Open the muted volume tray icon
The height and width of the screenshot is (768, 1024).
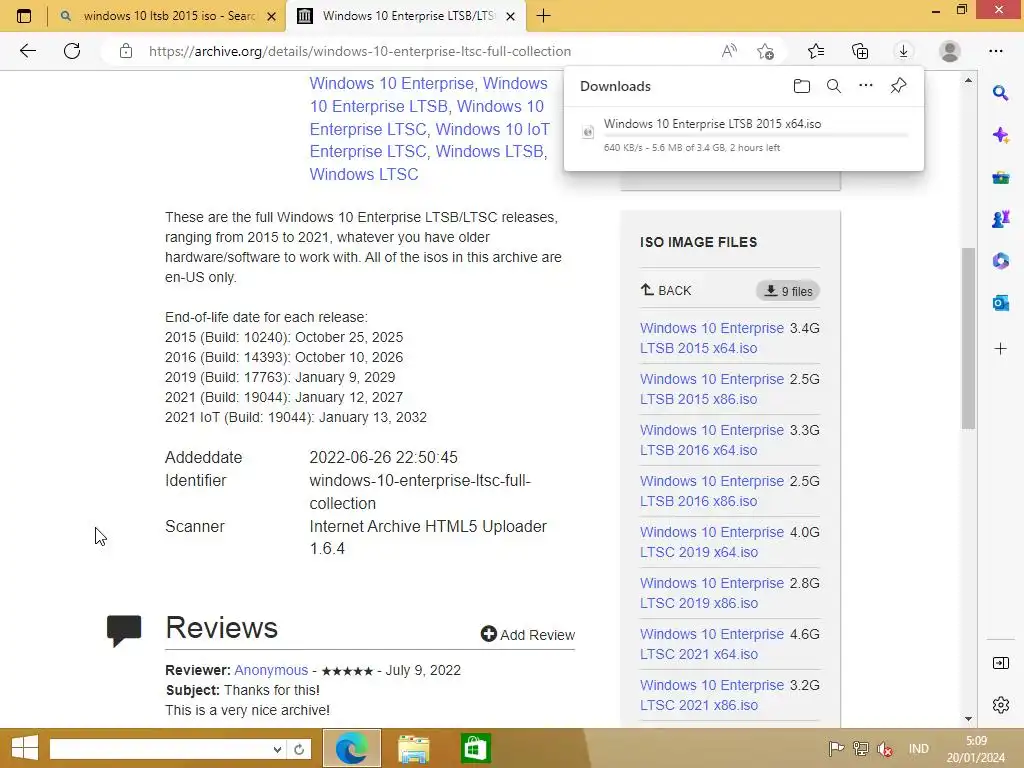tap(885, 748)
